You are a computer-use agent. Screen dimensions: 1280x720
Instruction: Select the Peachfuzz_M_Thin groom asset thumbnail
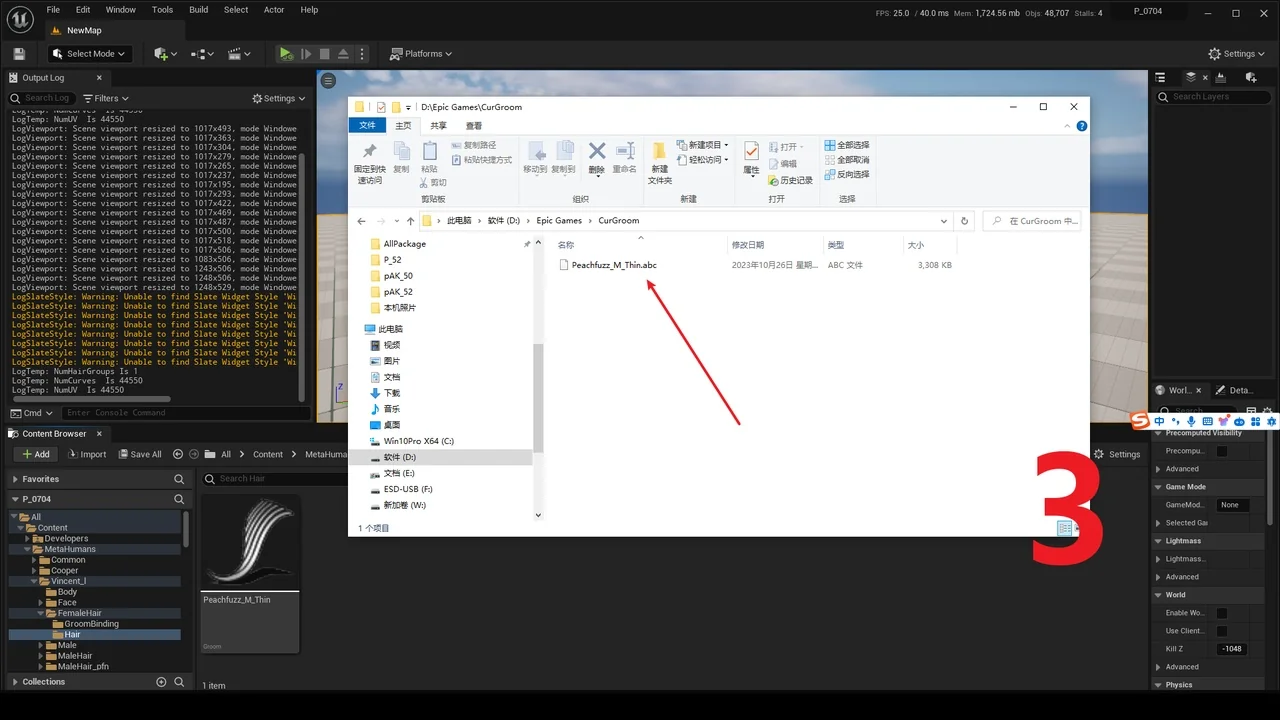pos(250,545)
